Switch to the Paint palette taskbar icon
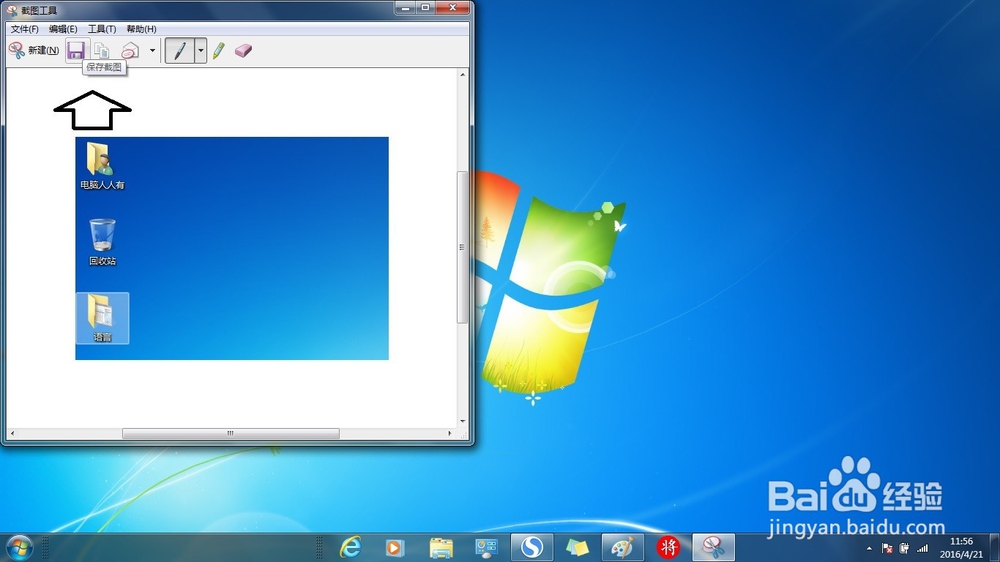The height and width of the screenshot is (562, 1000). pyautogui.click(x=622, y=547)
